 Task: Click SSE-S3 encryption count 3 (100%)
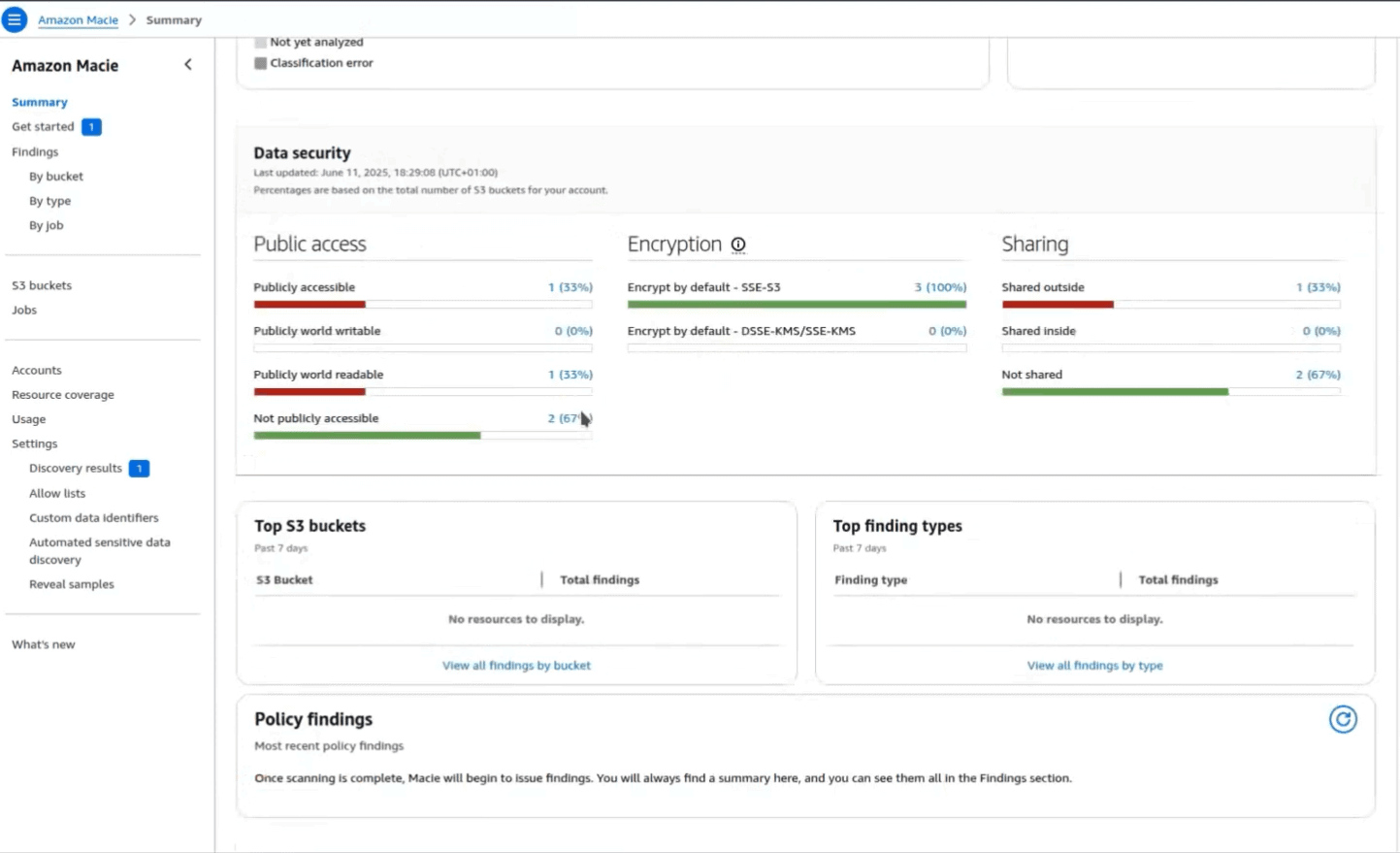940,287
